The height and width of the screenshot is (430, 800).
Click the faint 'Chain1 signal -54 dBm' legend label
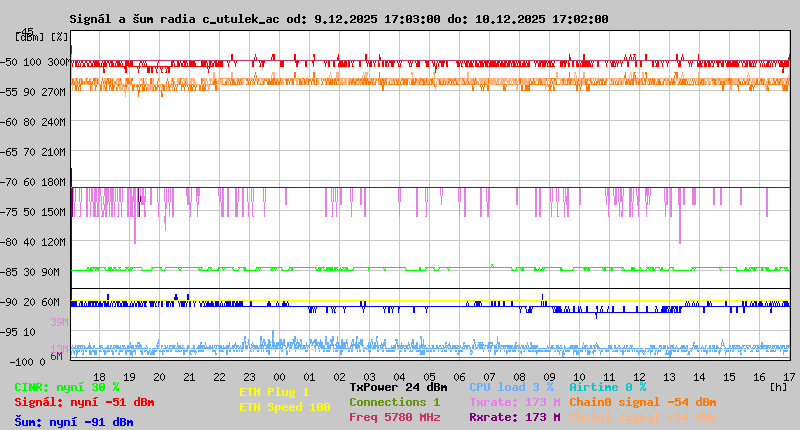(643, 417)
